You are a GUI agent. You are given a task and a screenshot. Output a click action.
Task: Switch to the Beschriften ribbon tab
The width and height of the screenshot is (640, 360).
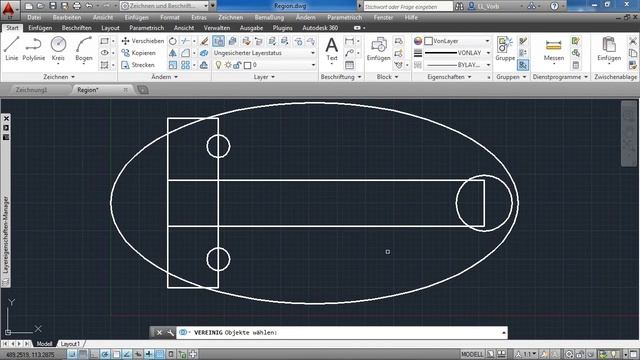point(77,28)
